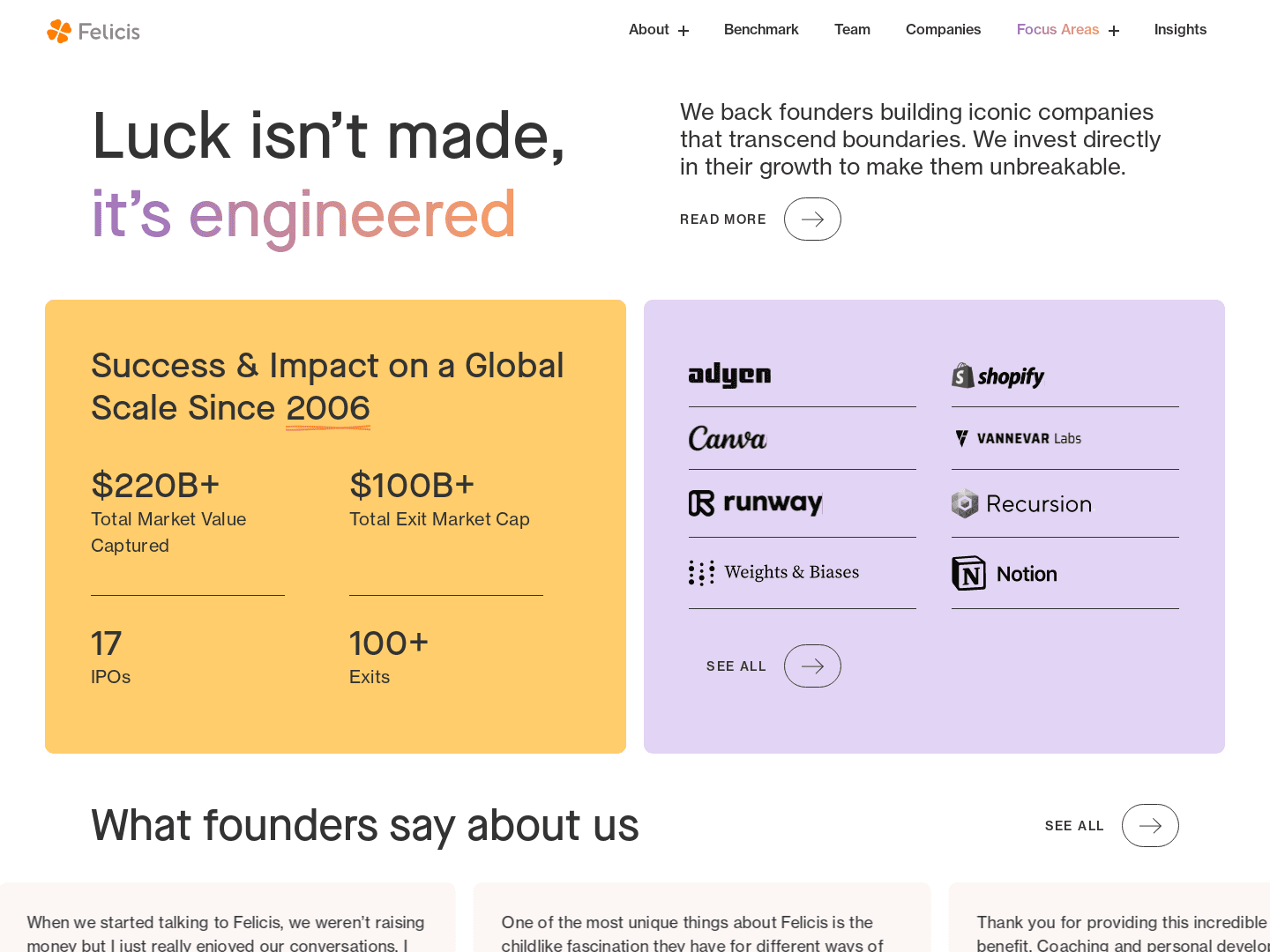Image resolution: width=1270 pixels, height=952 pixels.
Task: Click the Team navigation link
Action: 852,29
